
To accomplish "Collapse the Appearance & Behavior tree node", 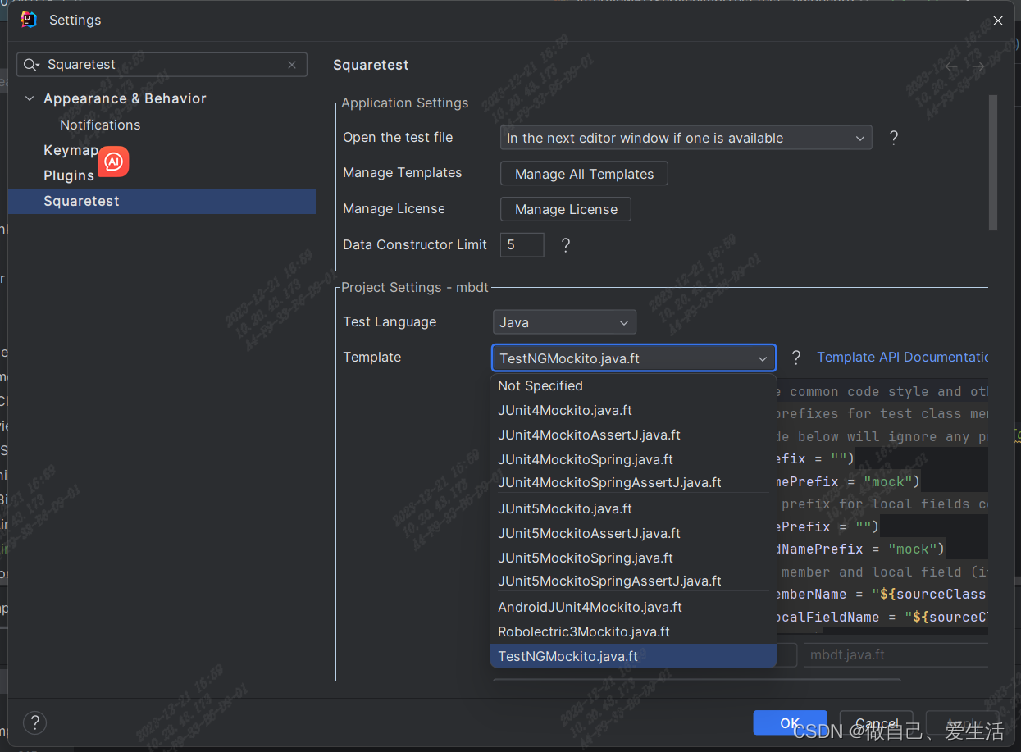I will 29,98.
